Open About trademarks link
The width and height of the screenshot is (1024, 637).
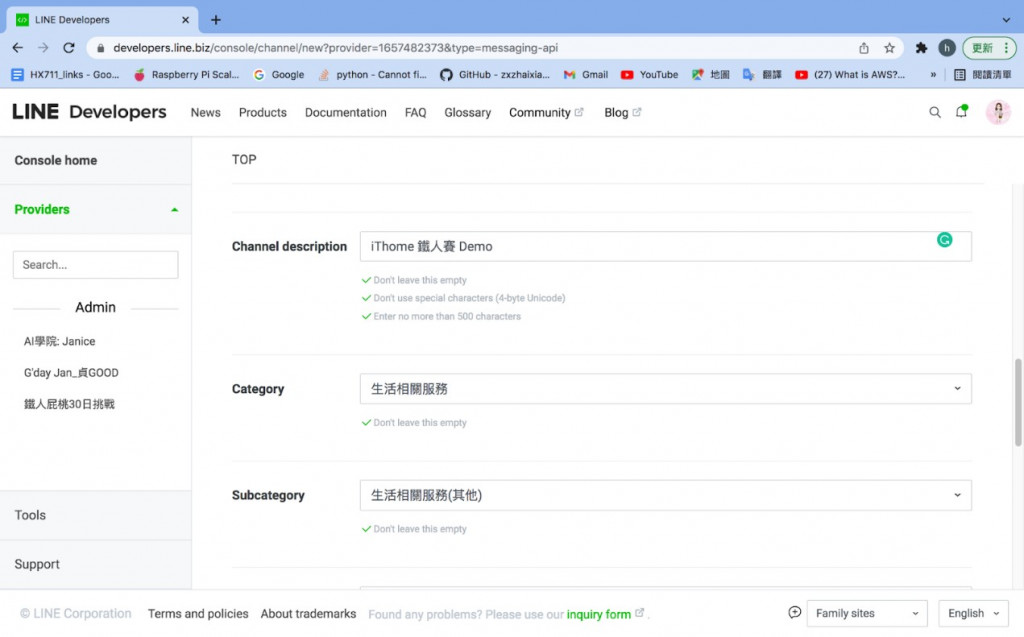coord(308,613)
